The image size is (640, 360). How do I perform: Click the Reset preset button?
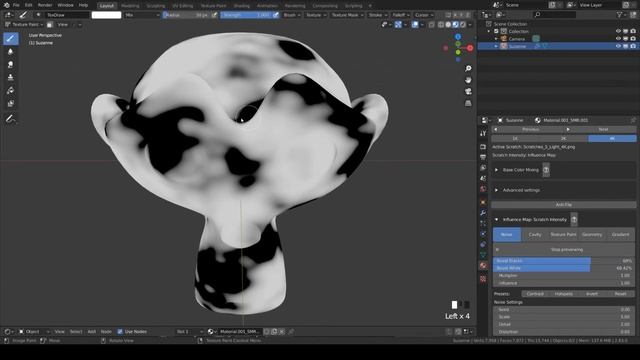point(620,294)
